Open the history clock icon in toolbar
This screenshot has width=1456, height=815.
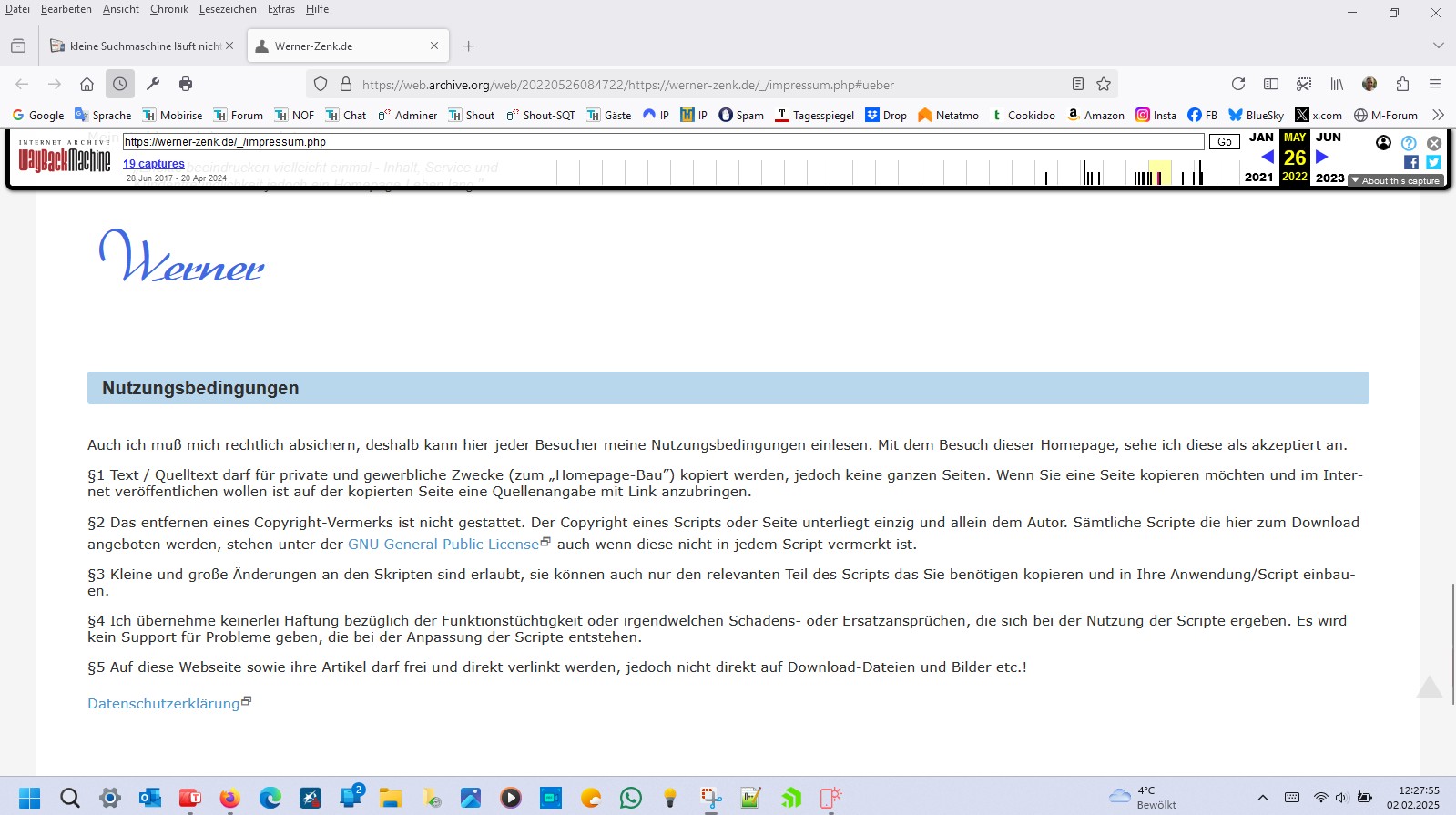(x=120, y=84)
